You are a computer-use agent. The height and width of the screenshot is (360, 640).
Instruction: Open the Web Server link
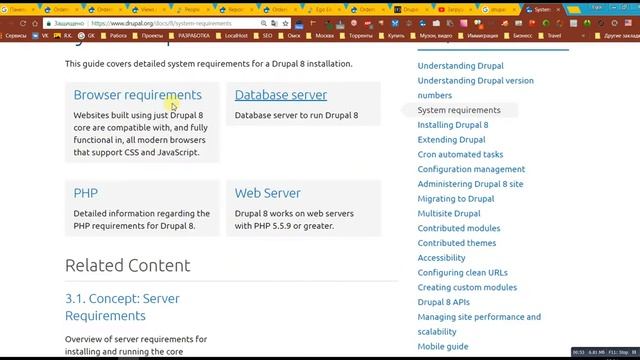tap(268, 193)
